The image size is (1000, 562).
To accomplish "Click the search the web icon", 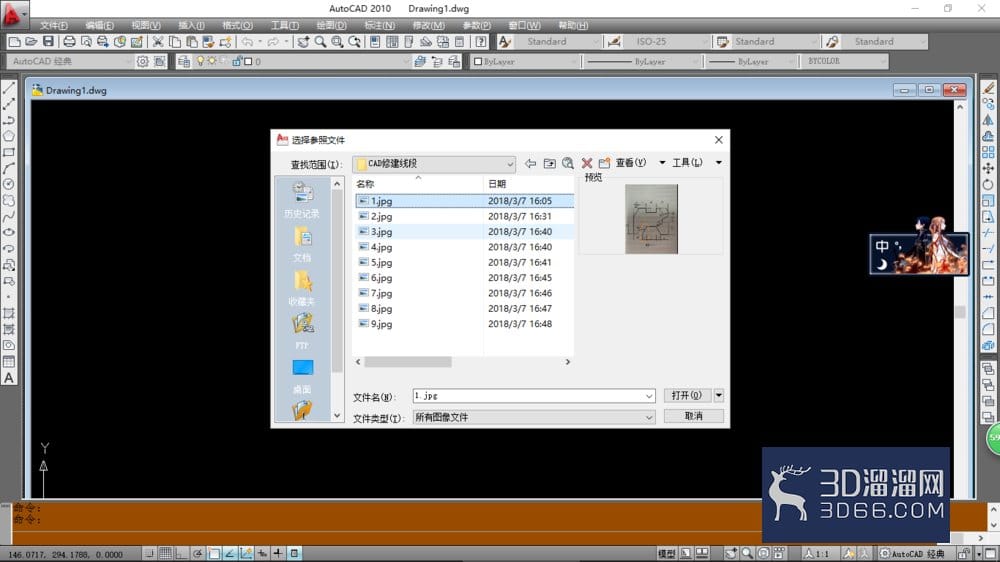I will (x=568, y=163).
